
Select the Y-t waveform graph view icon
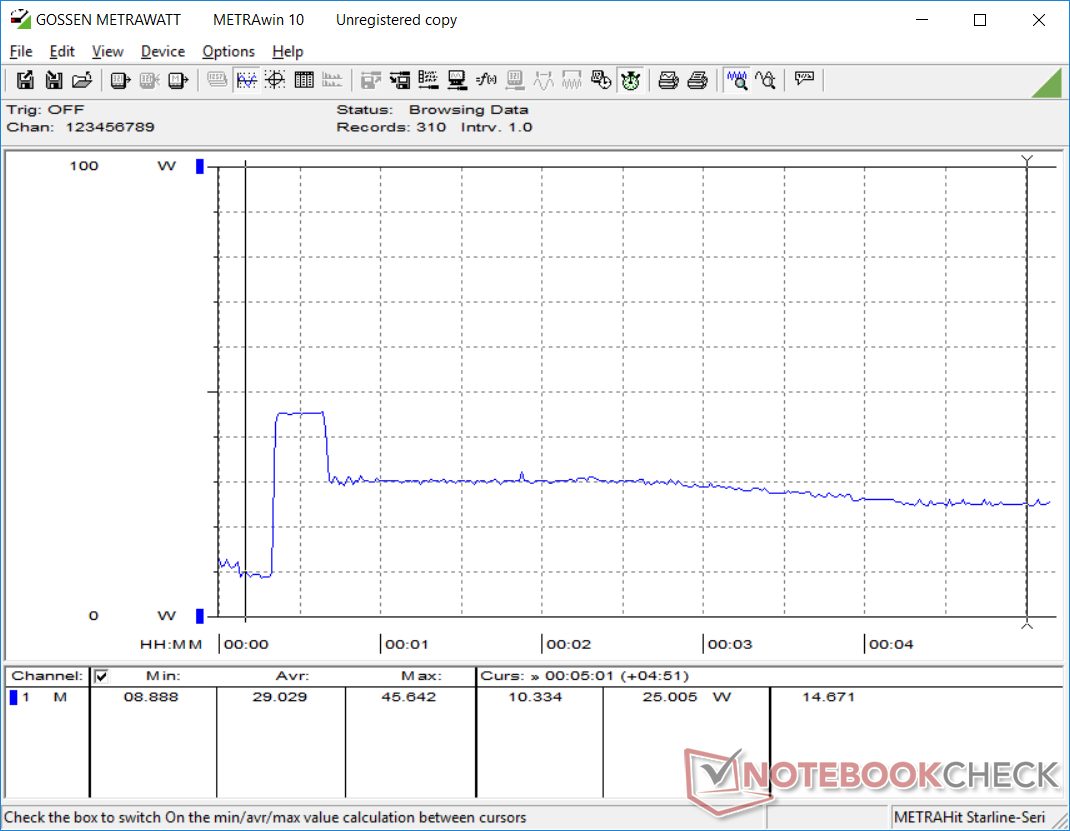tap(246, 80)
